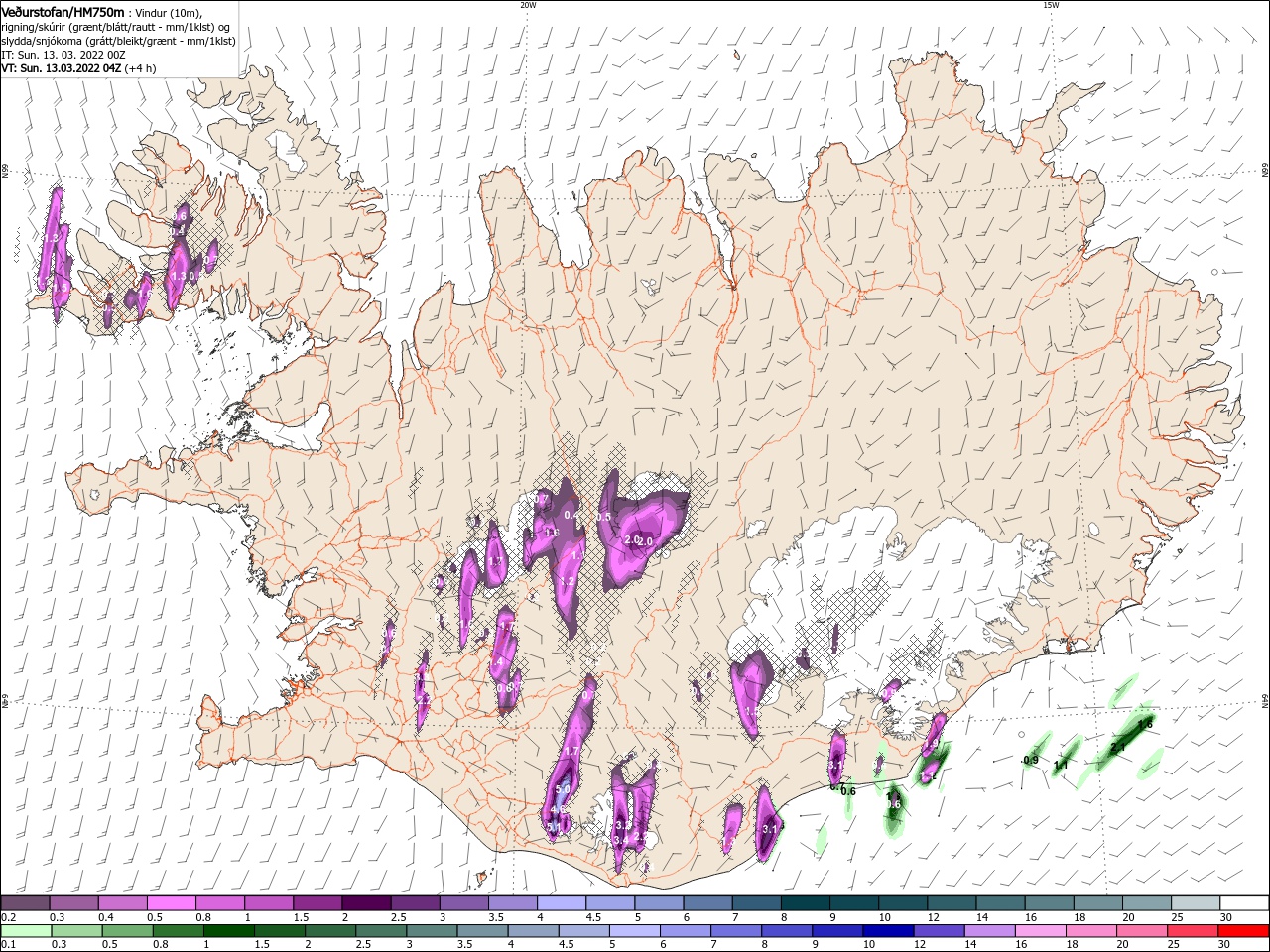Pick lavender upper-row swatch between 4 and 4.5
The image size is (1270, 952).
[562, 902]
